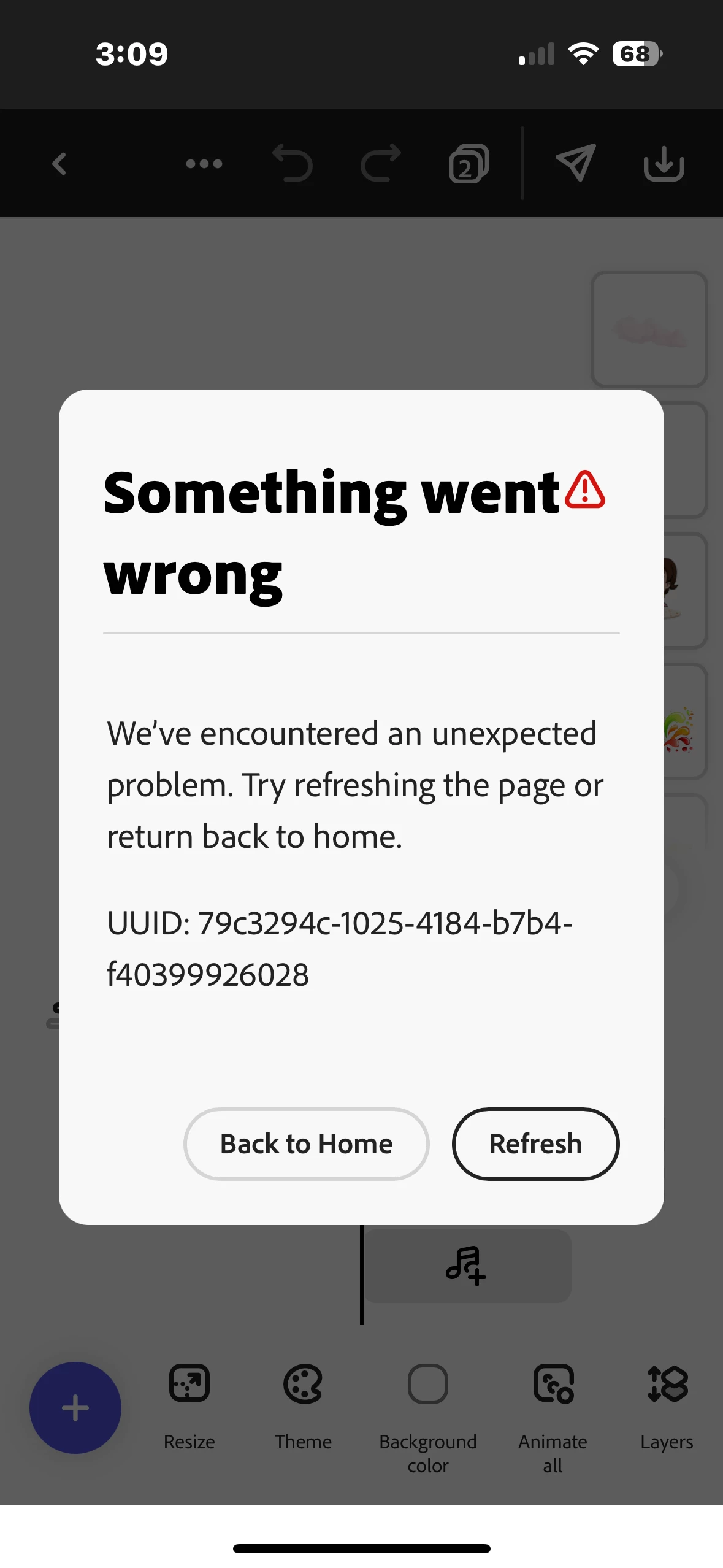Tap the blue plus add button

75,1407
